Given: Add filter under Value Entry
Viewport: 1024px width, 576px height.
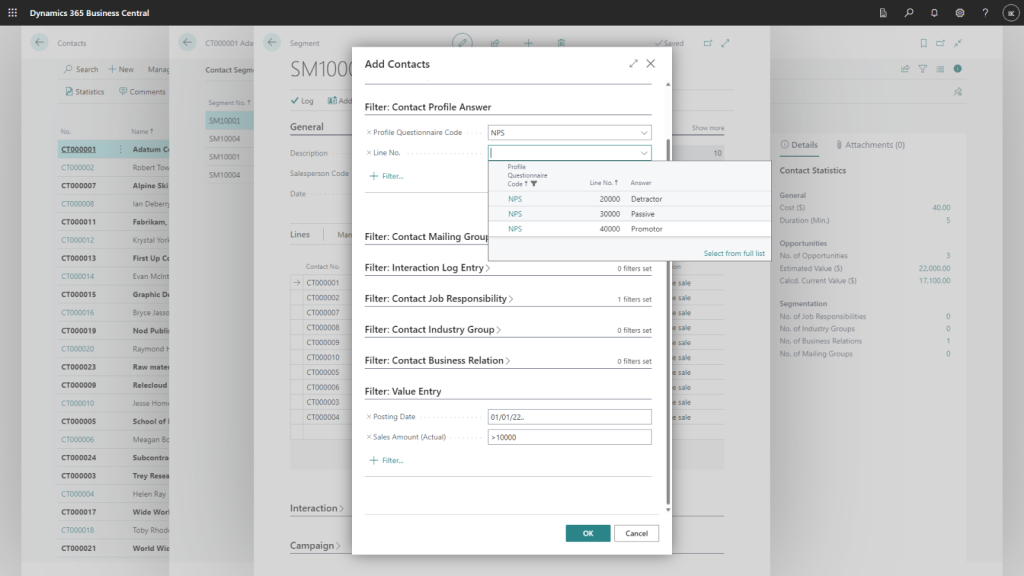Looking at the screenshot, I should [387, 460].
